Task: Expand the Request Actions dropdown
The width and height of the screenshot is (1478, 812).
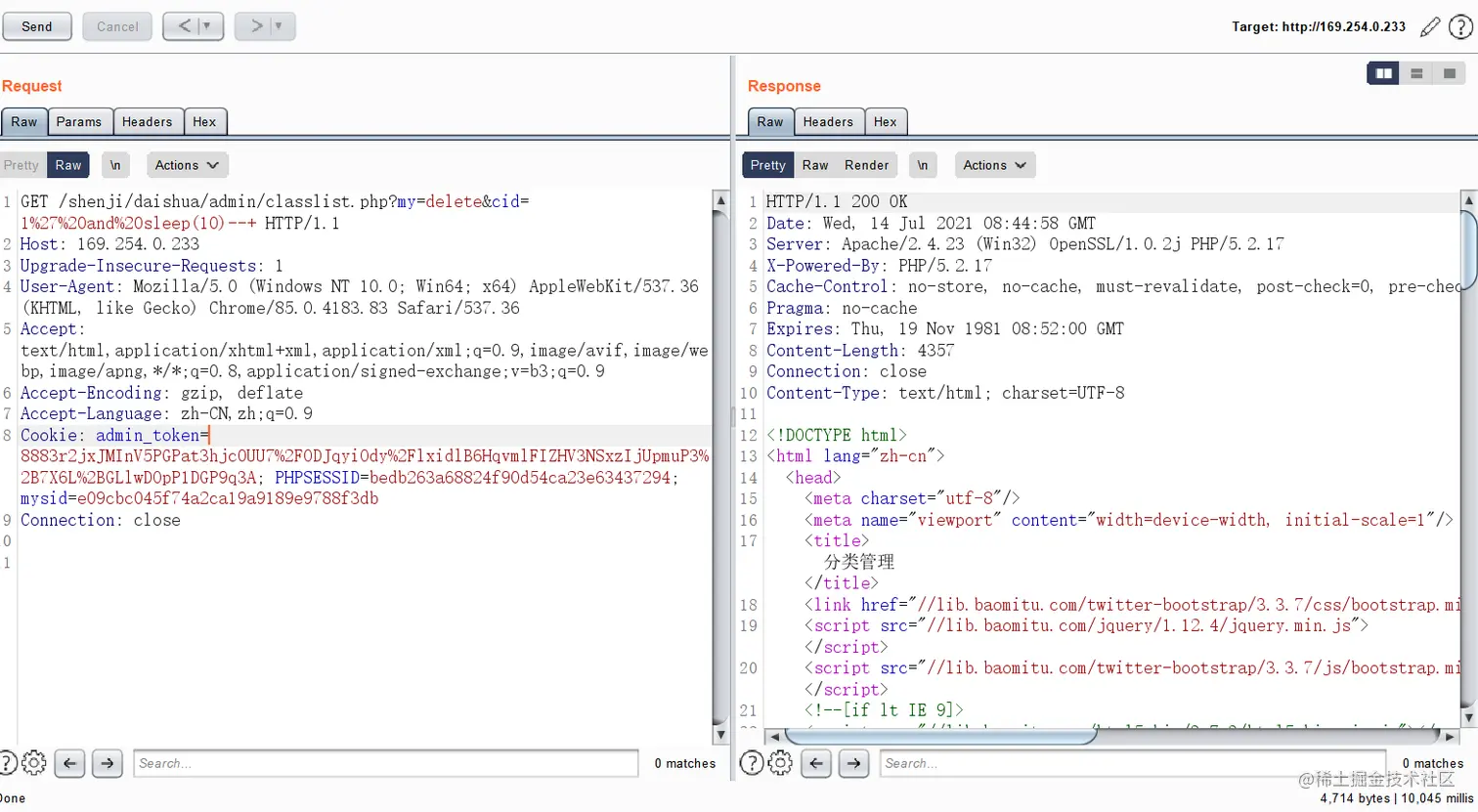Action: click(187, 165)
